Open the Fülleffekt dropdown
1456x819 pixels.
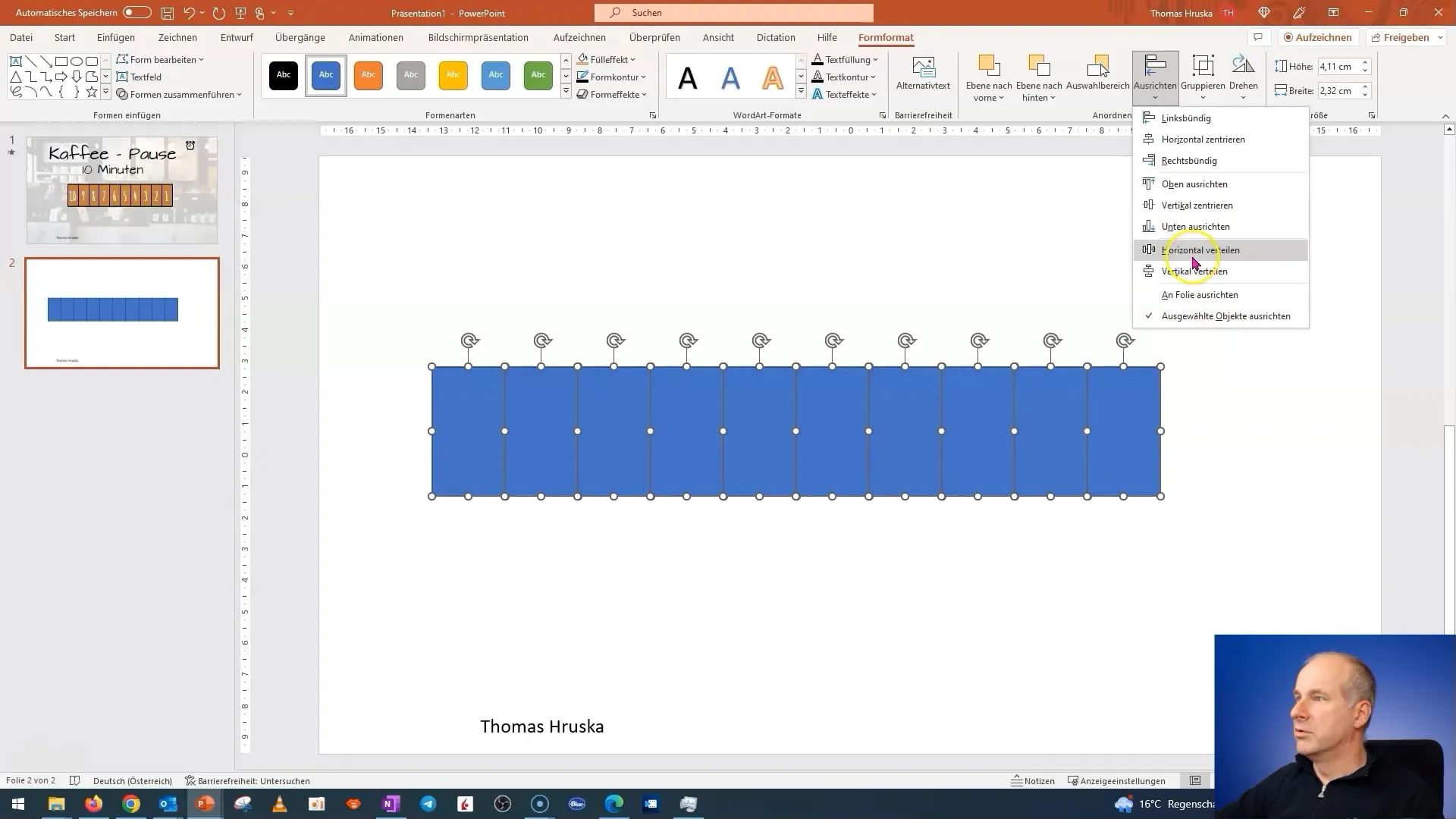[607, 59]
